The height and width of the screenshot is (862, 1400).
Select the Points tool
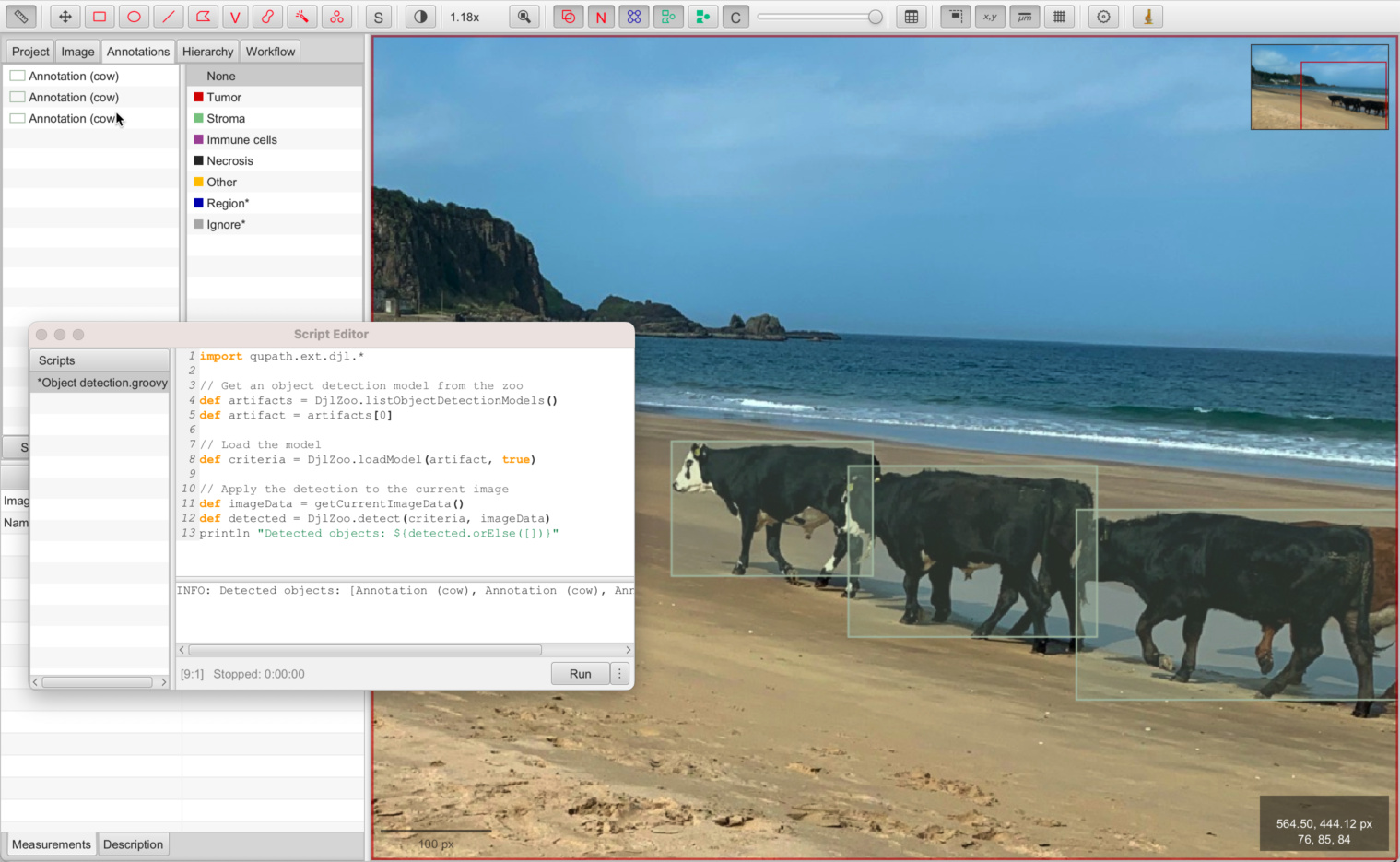(336, 17)
